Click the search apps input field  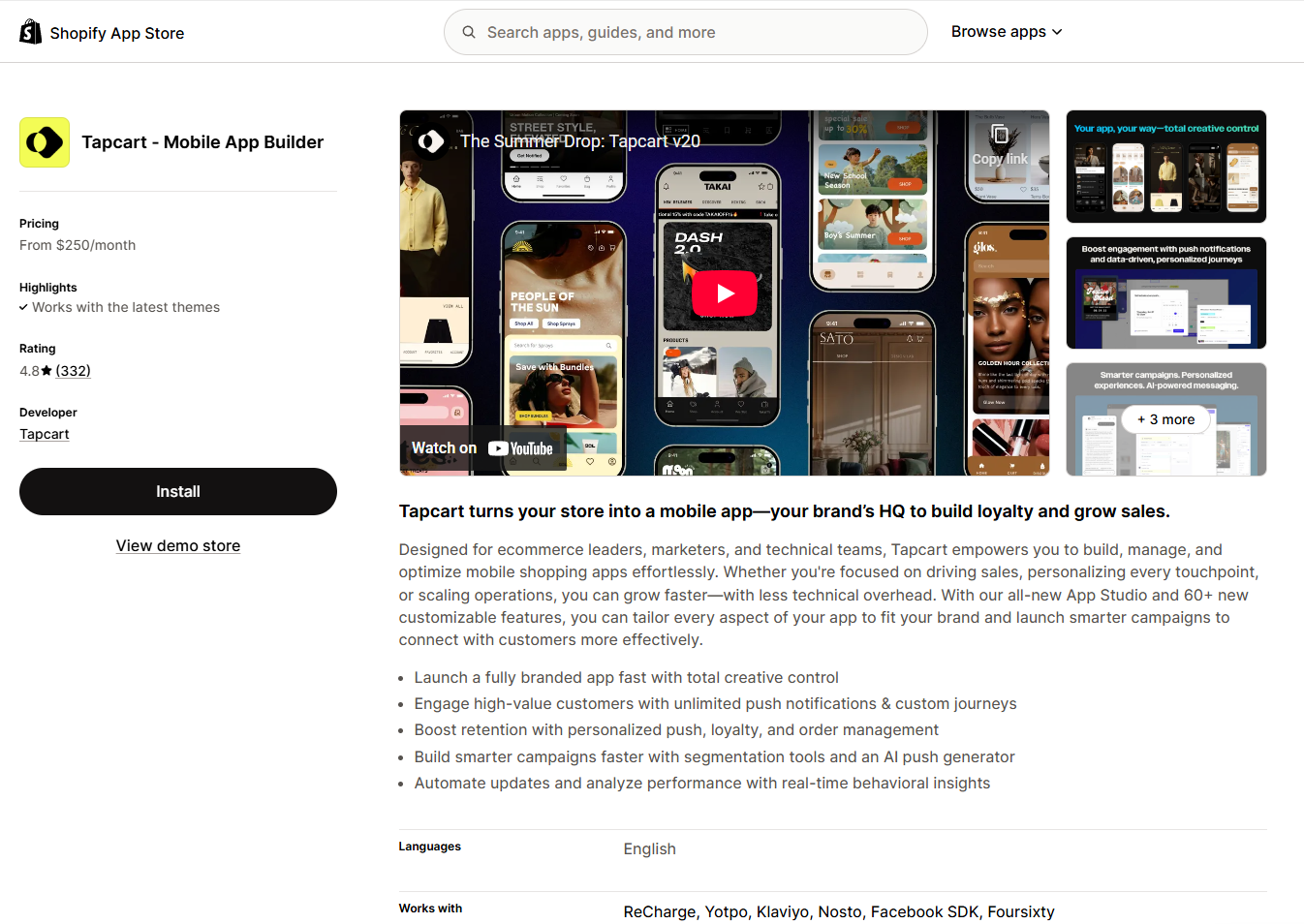[686, 32]
